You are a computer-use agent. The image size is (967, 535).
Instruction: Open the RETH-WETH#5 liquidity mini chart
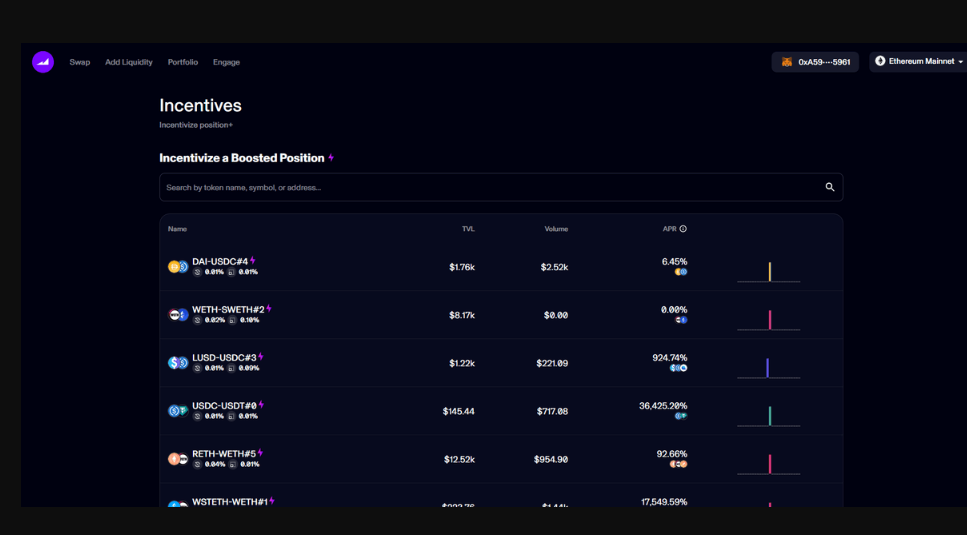[768, 464]
